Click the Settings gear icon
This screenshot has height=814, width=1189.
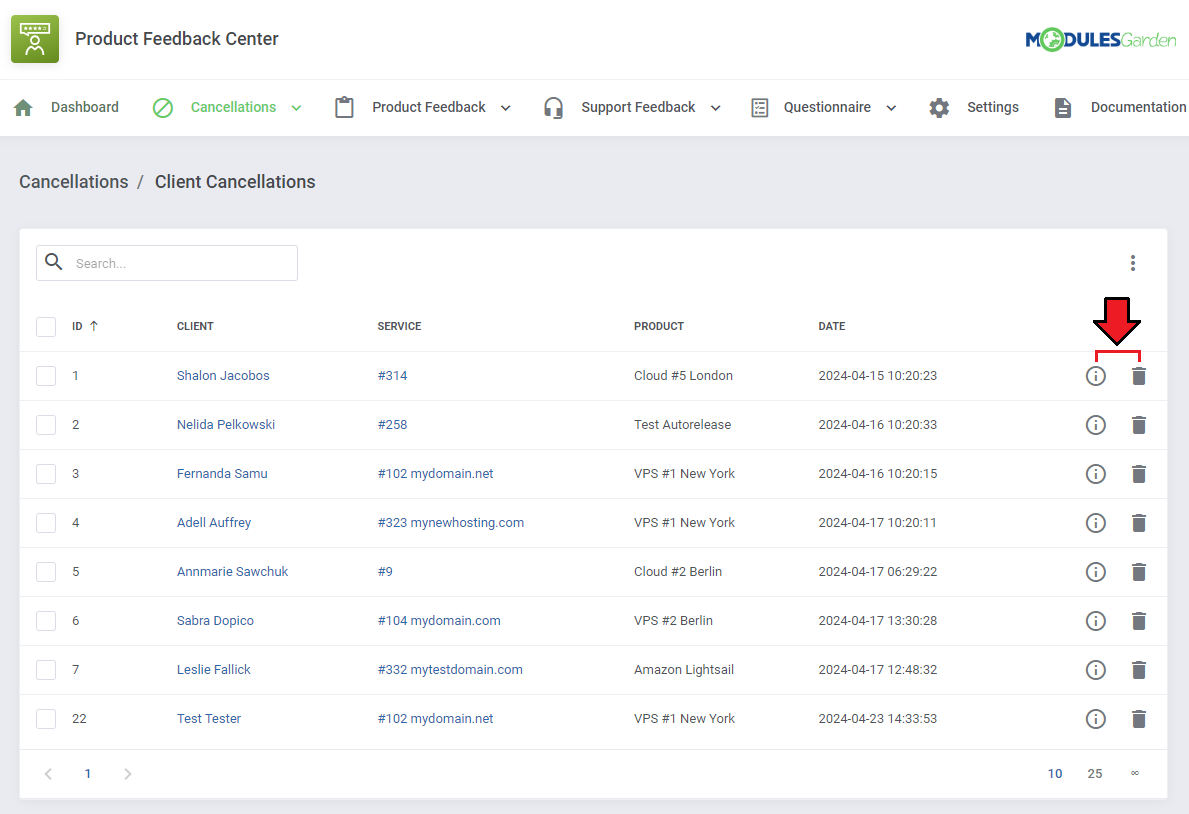coord(939,108)
